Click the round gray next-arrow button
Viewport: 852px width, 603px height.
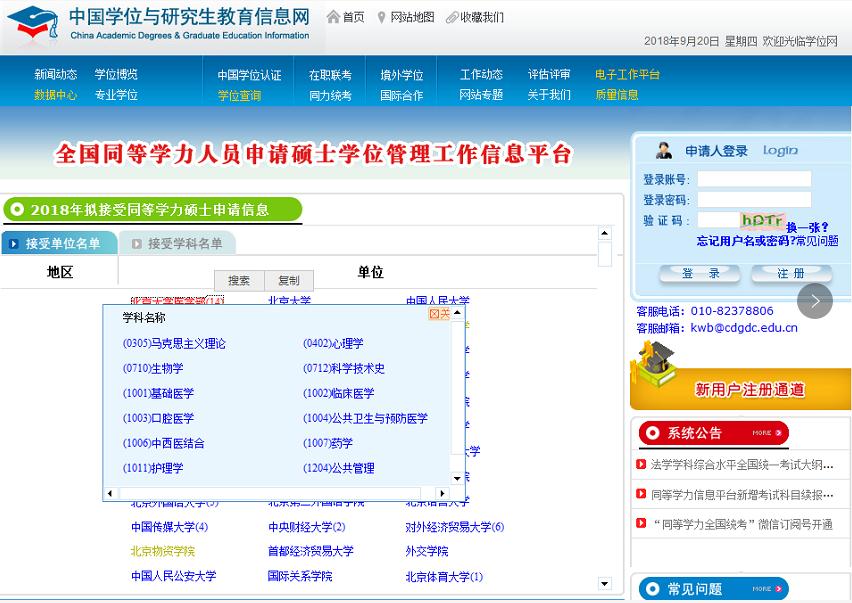click(x=815, y=301)
